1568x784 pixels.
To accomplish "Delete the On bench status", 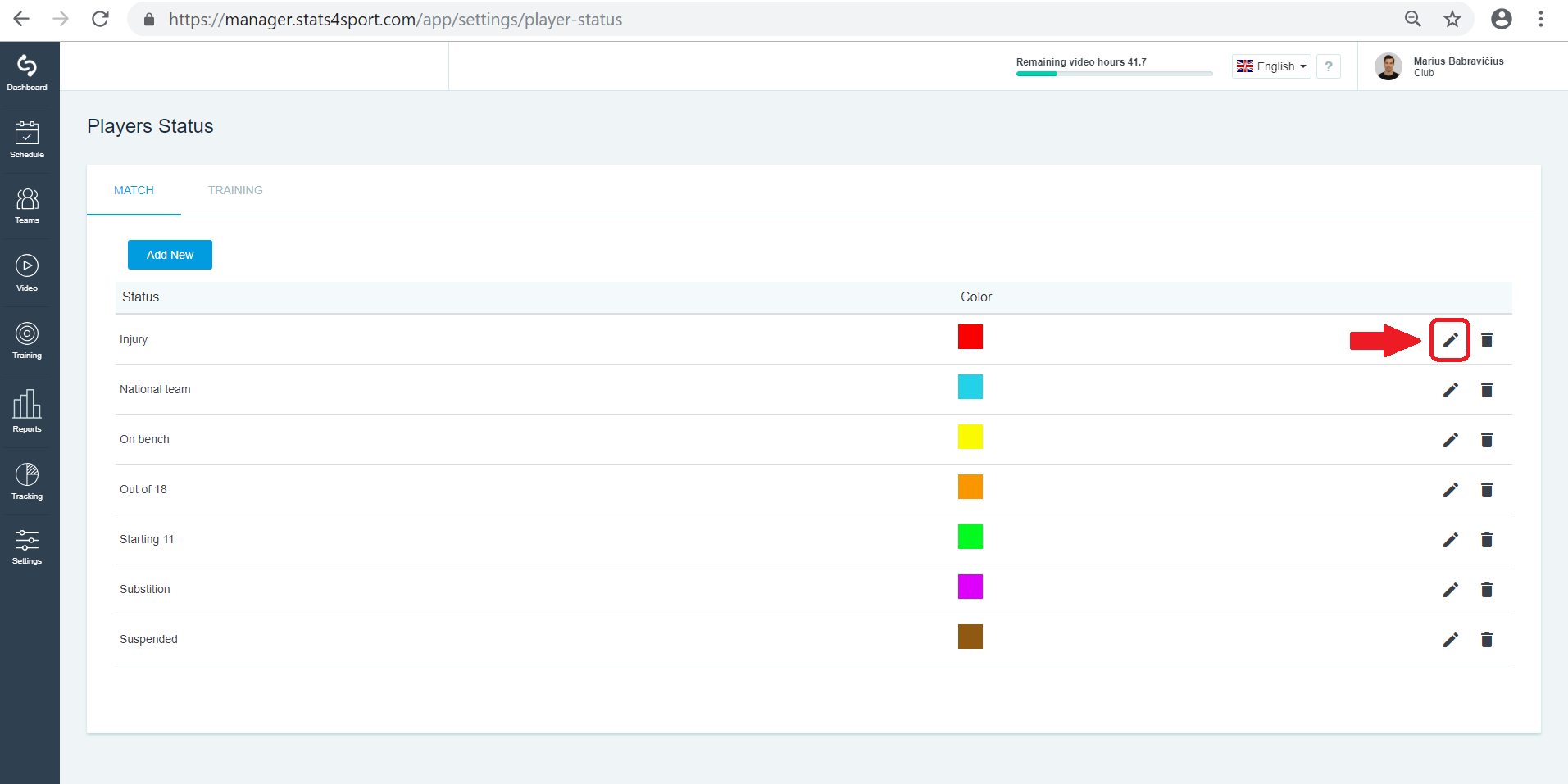I will coord(1487,440).
